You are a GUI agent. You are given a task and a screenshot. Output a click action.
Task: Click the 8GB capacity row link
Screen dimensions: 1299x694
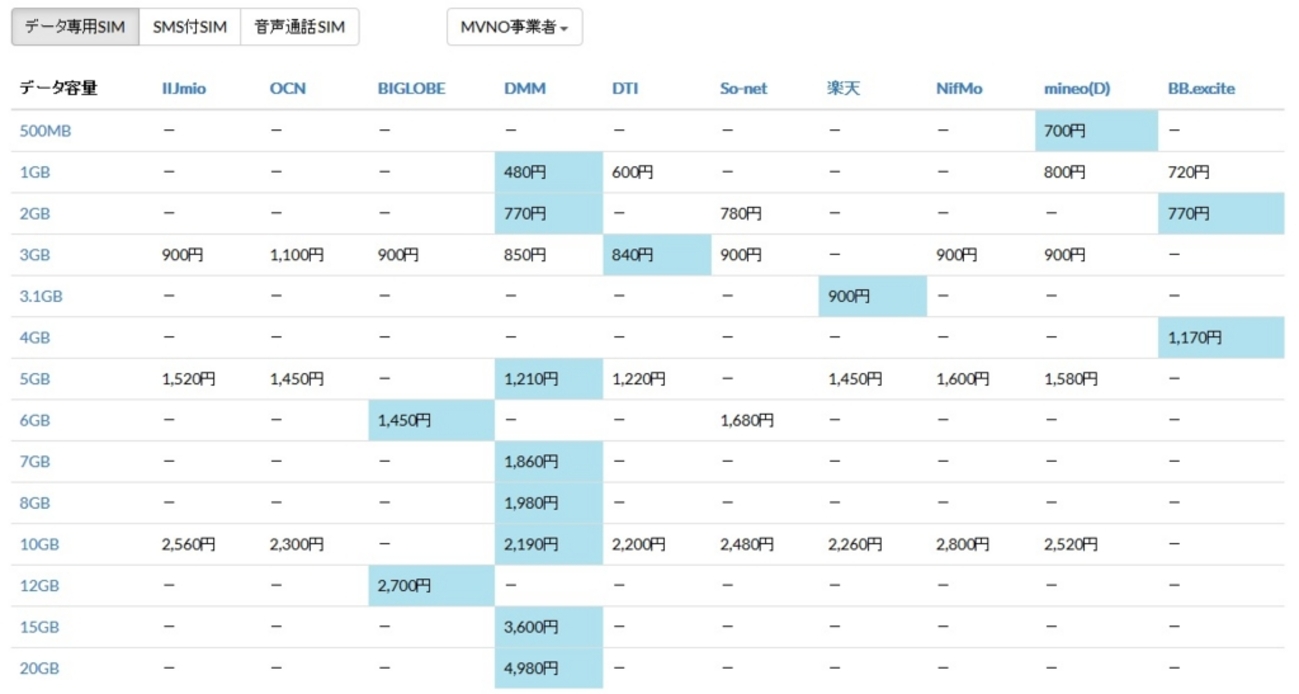(35, 503)
